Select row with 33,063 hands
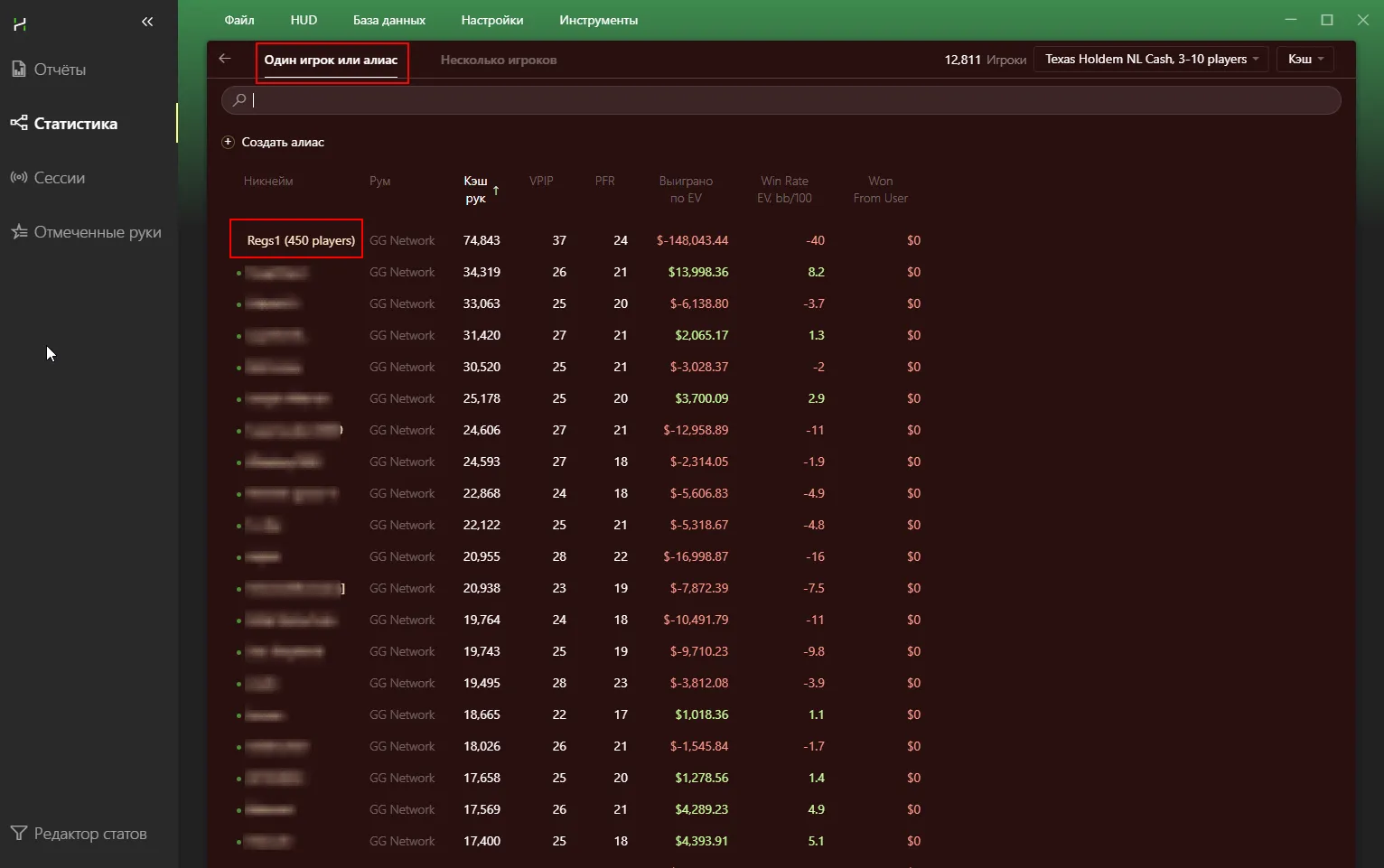 coord(578,303)
